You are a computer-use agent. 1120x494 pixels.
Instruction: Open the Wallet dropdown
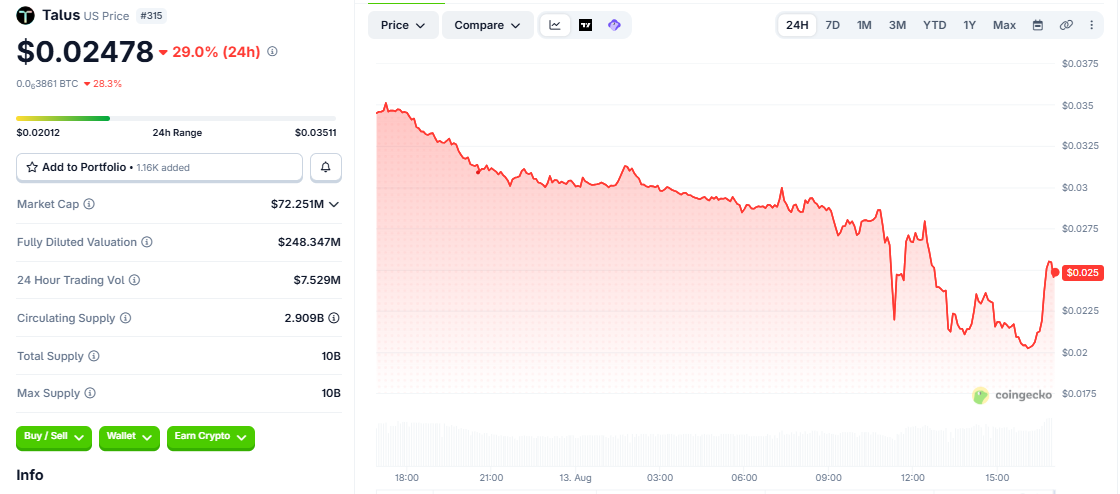pyautogui.click(x=129, y=436)
